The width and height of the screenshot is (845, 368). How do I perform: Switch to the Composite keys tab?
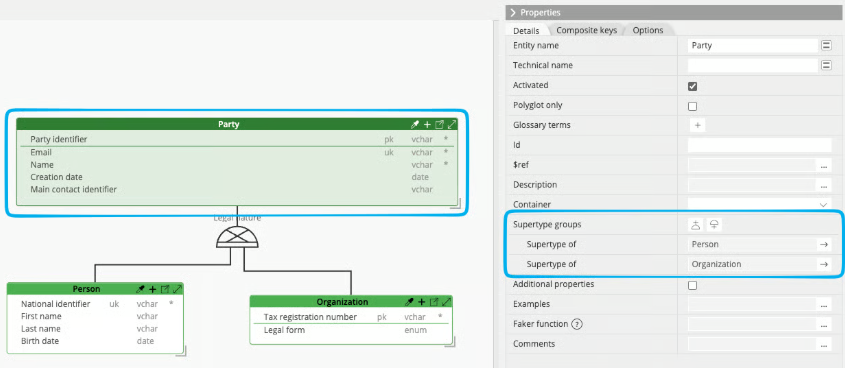586,30
